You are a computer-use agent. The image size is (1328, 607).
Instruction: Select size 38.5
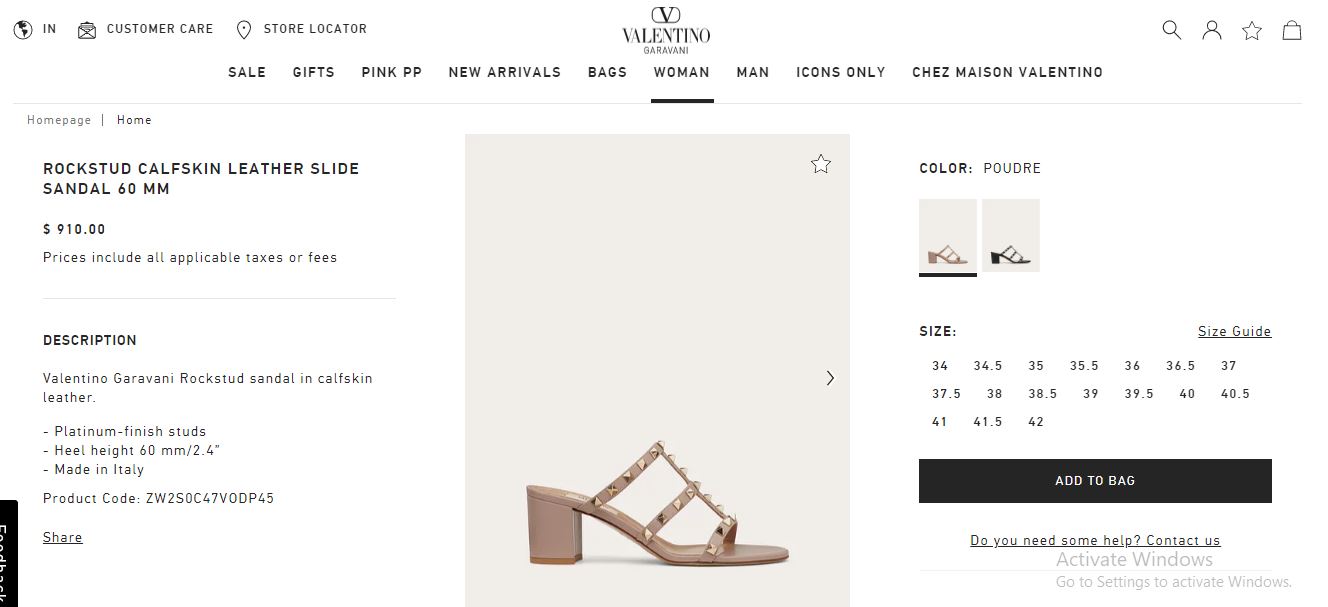tap(1042, 394)
